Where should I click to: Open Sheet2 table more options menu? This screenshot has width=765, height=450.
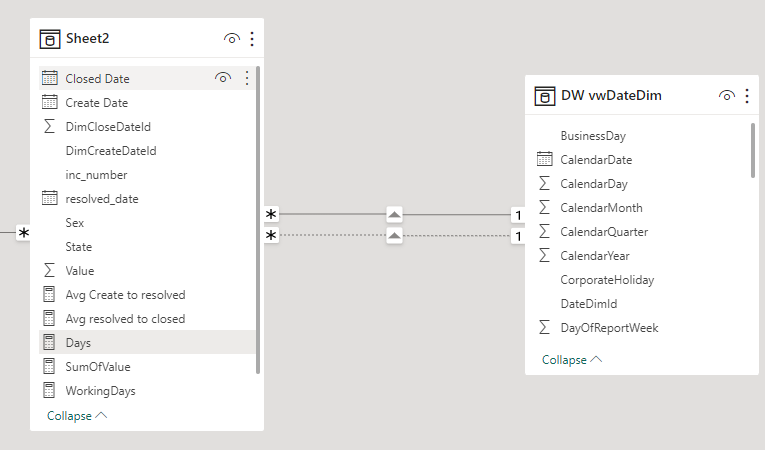(x=252, y=39)
